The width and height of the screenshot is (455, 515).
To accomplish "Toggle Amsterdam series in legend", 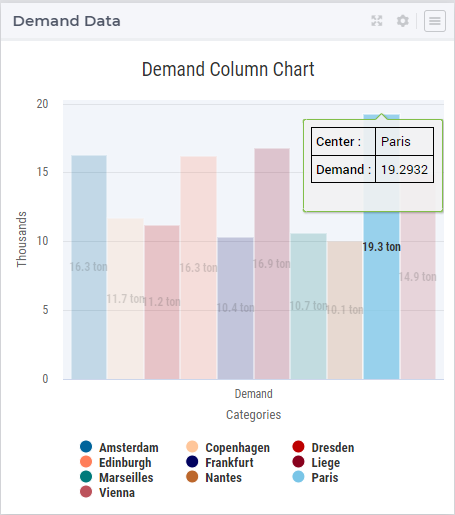I will point(119,447).
